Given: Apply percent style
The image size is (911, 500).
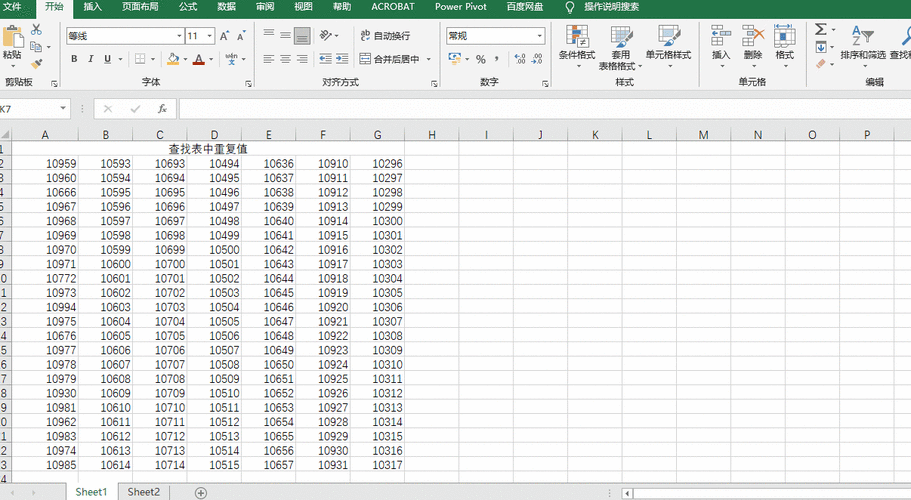Looking at the screenshot, I should 480,59.
